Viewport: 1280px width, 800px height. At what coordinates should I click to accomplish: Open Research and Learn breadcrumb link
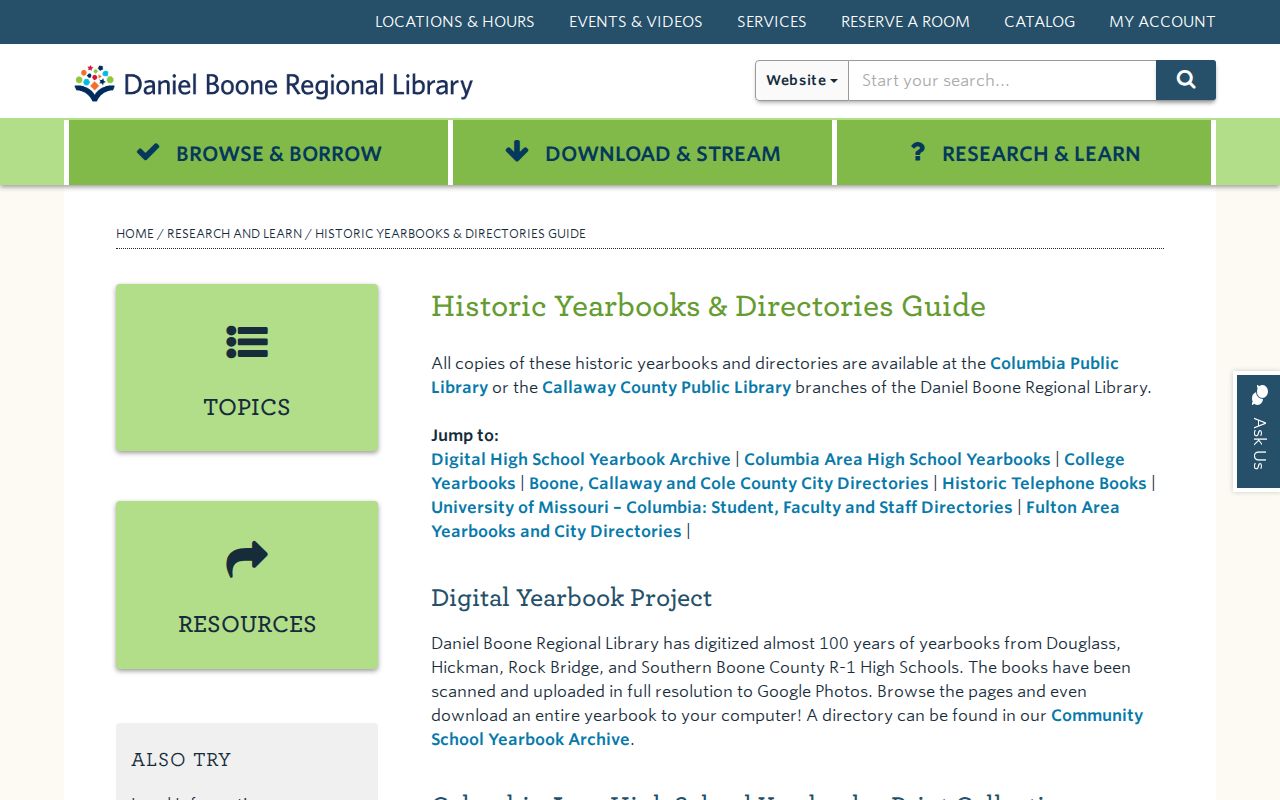[234, 233]
